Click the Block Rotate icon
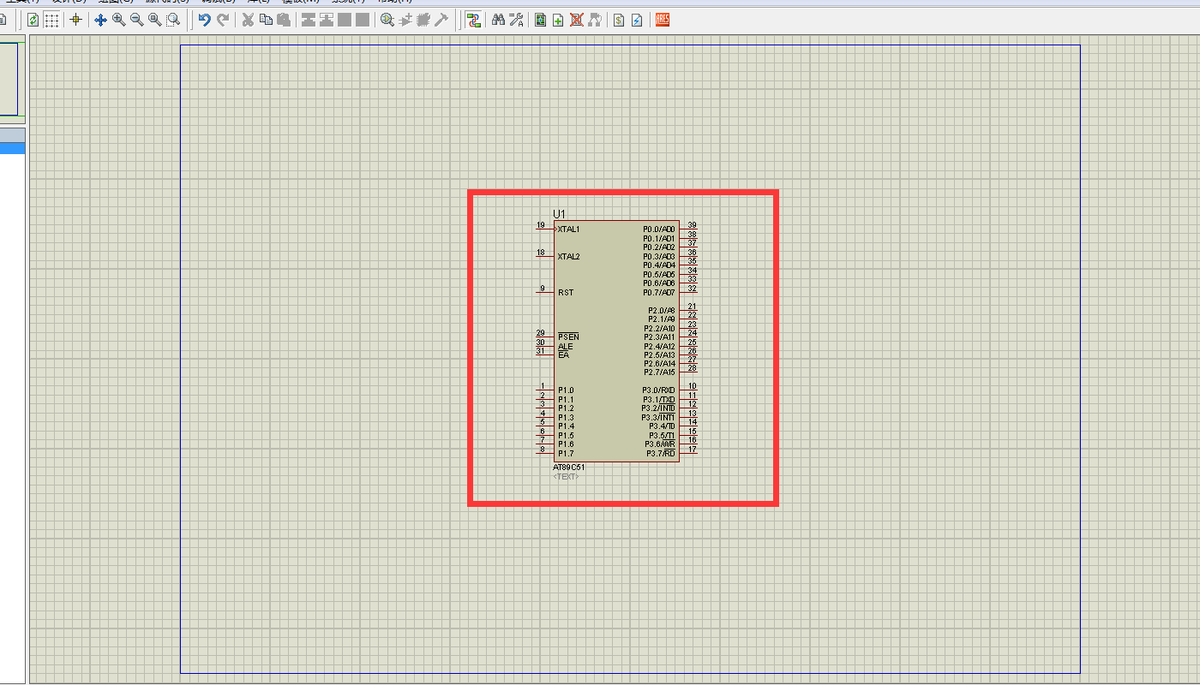 (x=345, y=19)
